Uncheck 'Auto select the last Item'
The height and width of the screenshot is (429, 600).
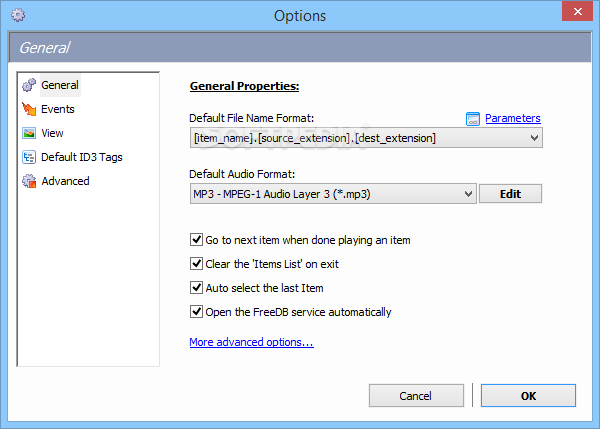point(196,288)
